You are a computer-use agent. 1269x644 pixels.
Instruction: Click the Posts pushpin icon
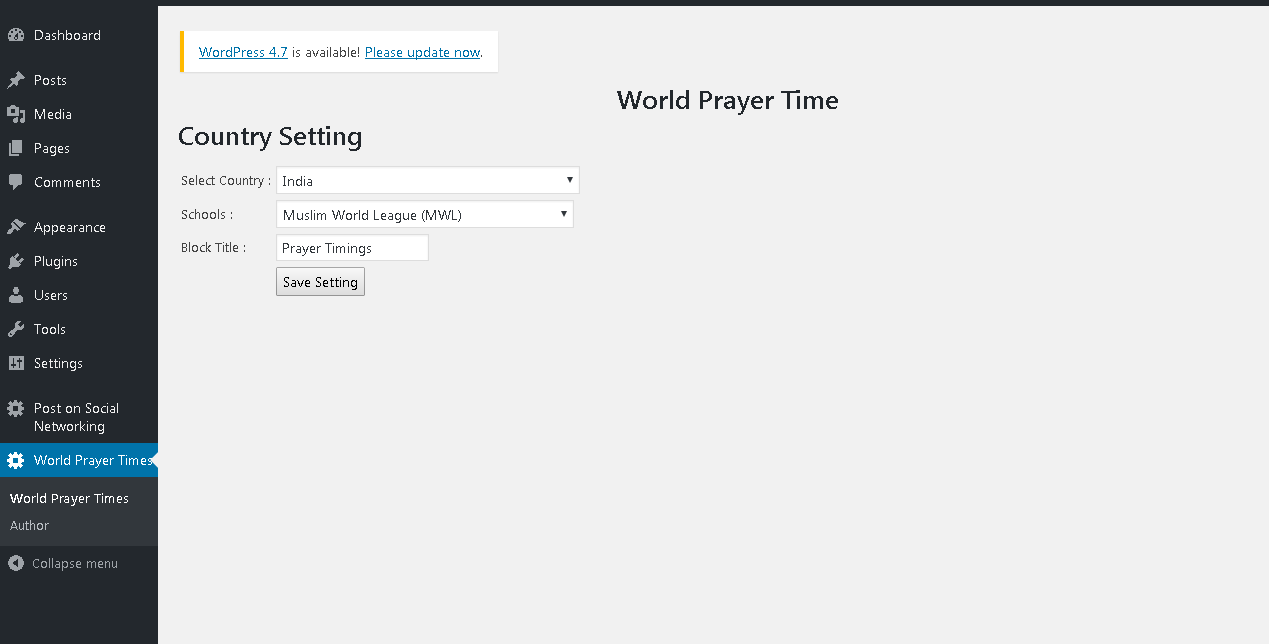(x=16, y=80)
